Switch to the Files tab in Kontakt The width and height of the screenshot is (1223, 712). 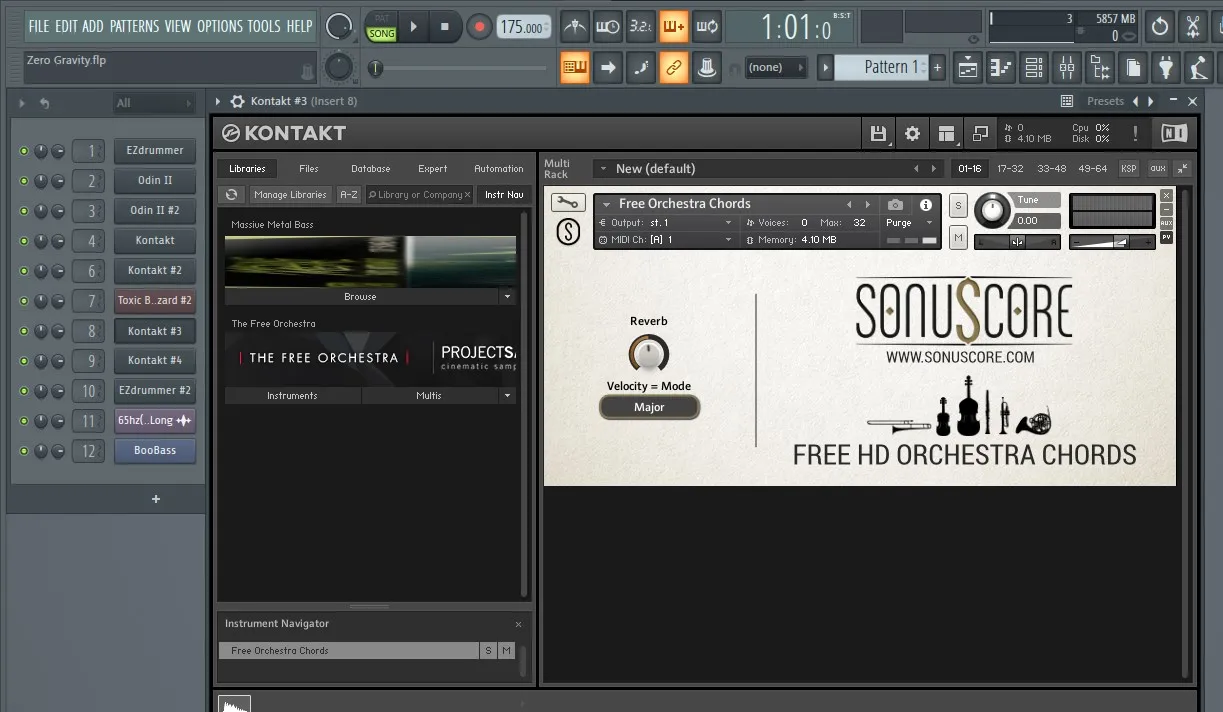coord(309,169)
